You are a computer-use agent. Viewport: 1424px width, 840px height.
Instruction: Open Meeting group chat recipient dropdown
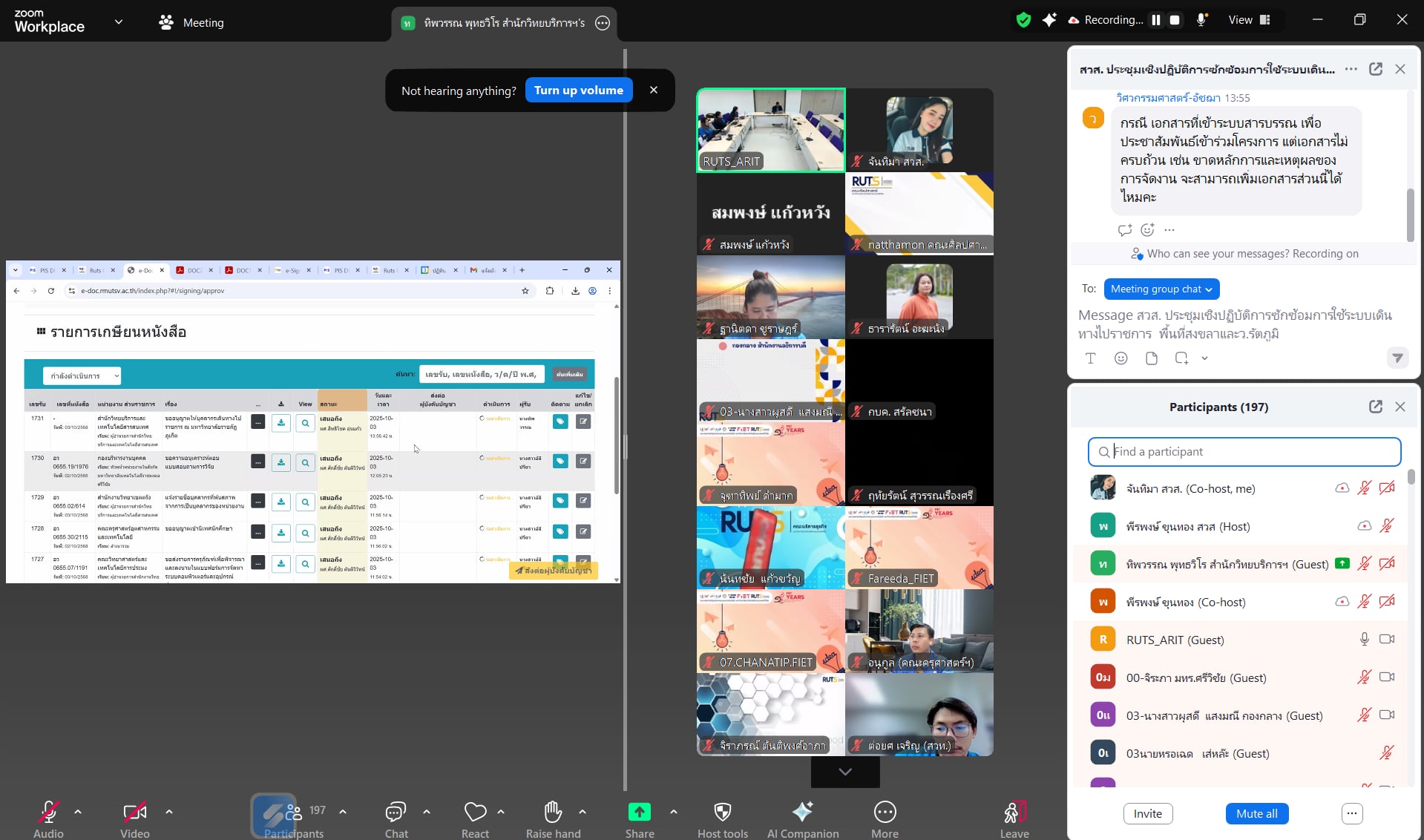tap(1161, 289)
